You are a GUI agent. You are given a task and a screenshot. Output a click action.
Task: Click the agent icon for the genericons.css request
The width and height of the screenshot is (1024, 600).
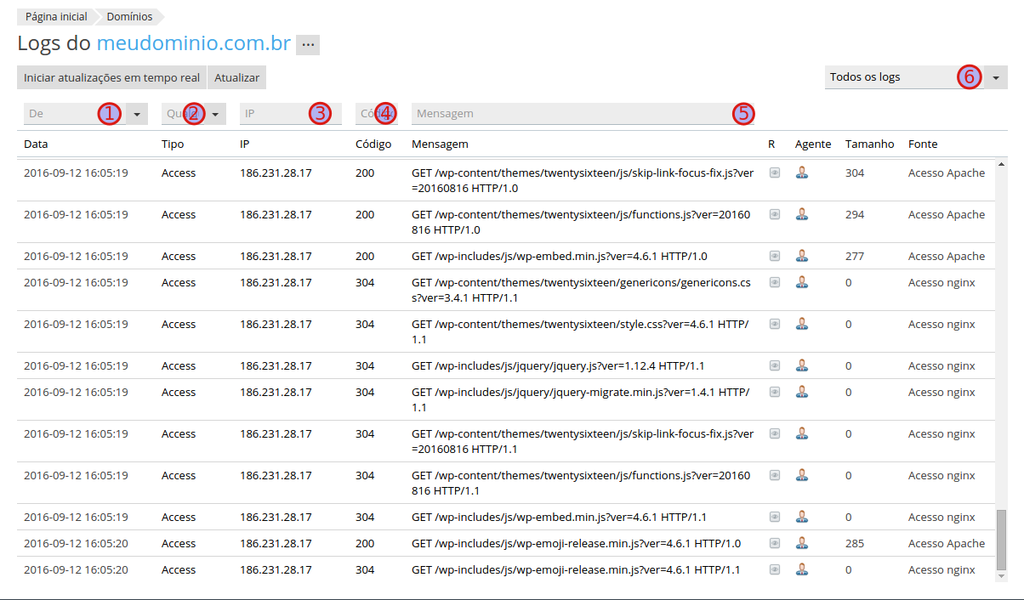coord(801,282)
